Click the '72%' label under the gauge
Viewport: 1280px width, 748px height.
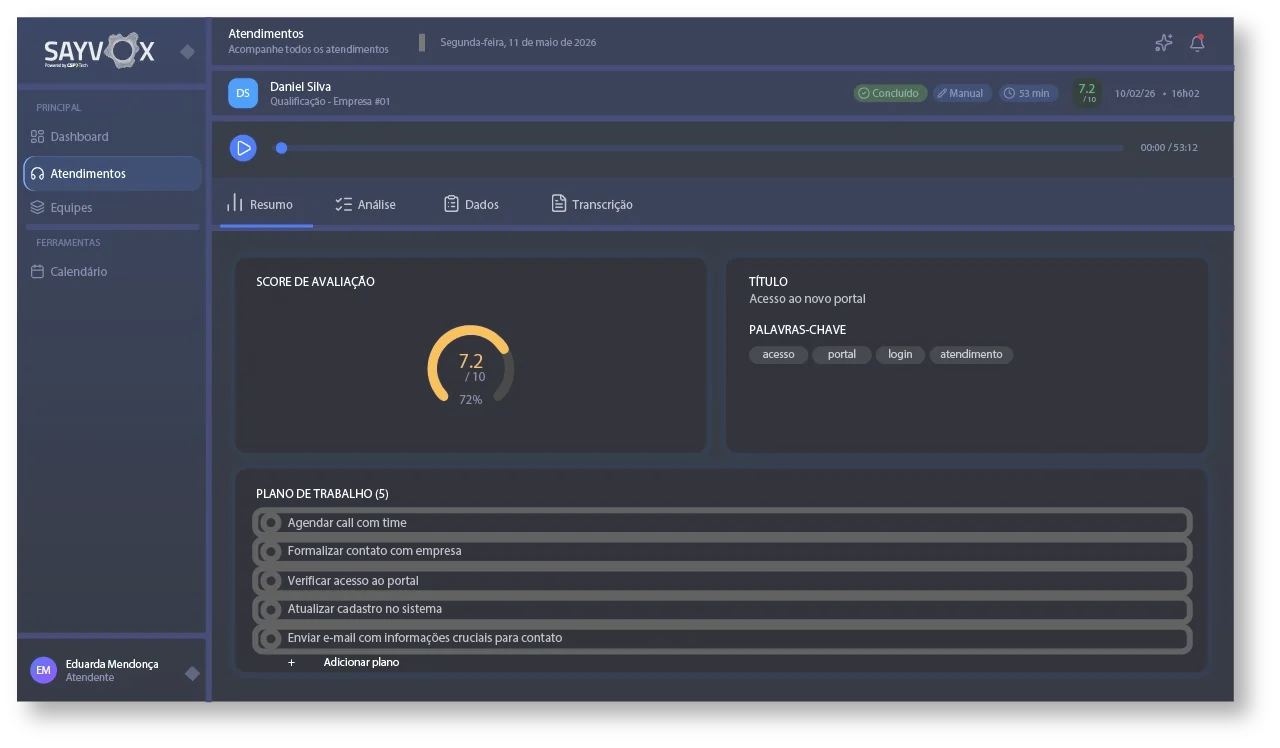coord(471,400)
